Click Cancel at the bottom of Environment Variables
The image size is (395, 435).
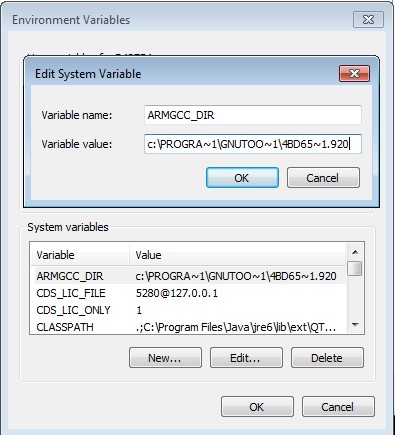tap(338, 406)
